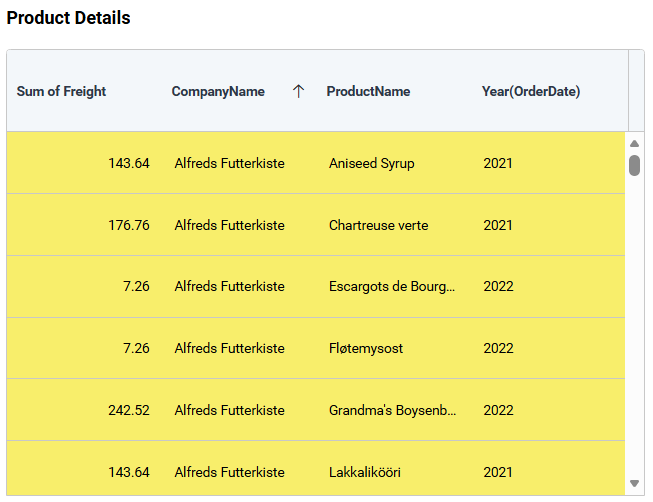Sort by the ProductName column header

(368, 91)
